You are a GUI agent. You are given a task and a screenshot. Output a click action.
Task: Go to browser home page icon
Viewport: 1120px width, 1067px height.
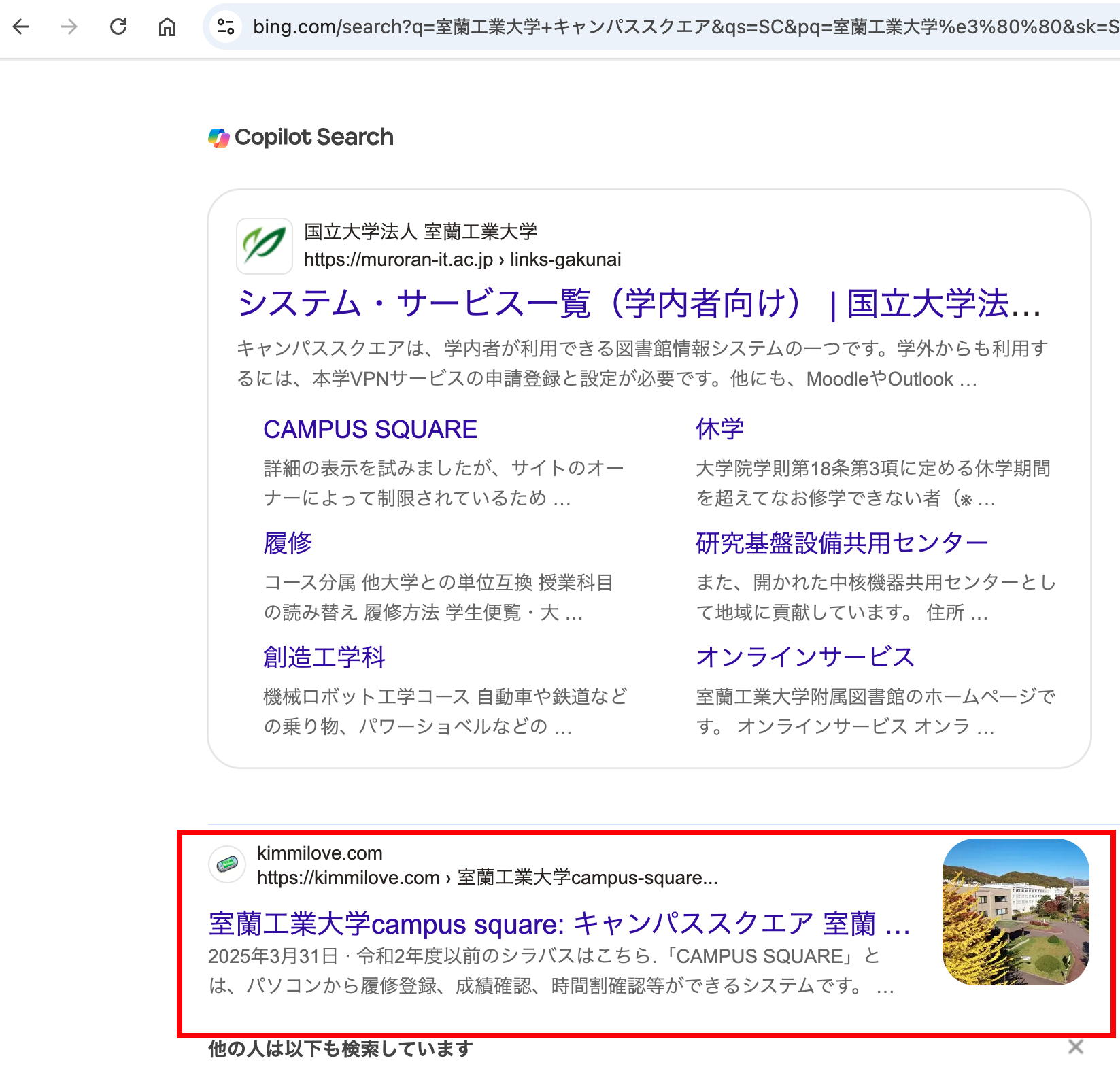click(x=167, y=27)
